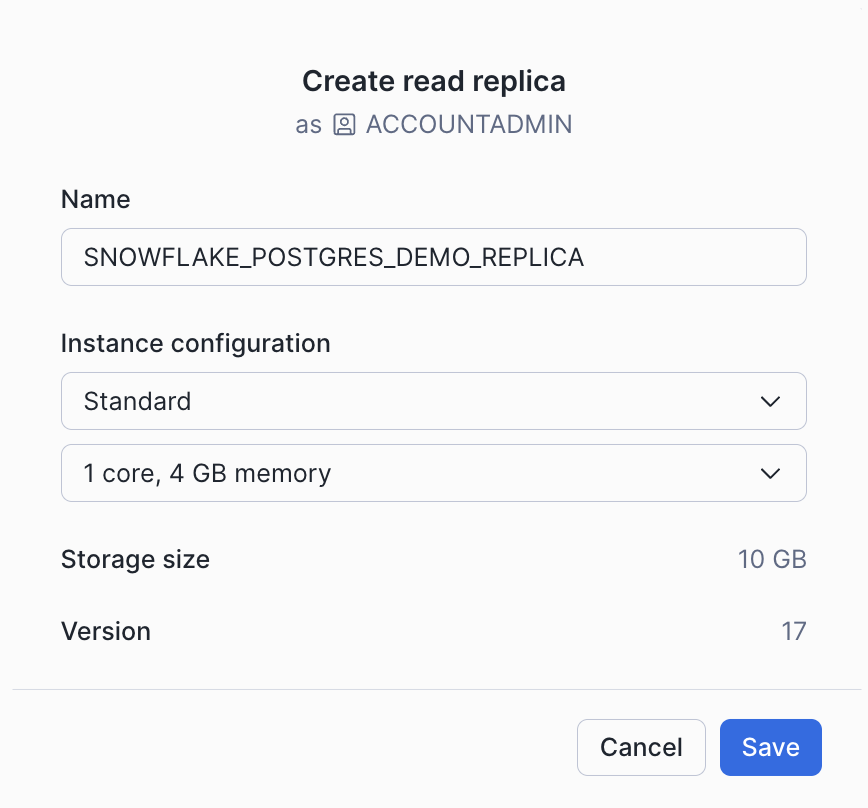Click the role icon beside ACCOUNTADMIN
This screenshot has height=808, width=868.
tap(344, 125)
